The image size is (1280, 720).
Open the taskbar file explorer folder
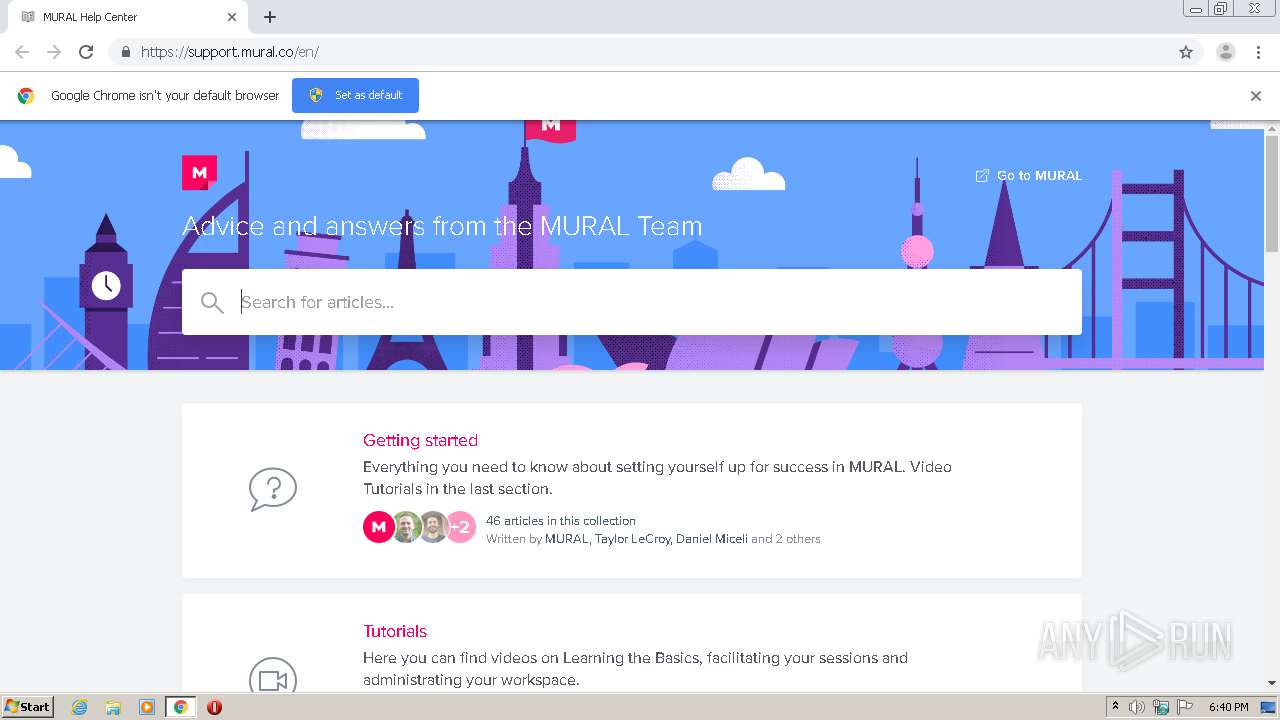click(113, 707)
